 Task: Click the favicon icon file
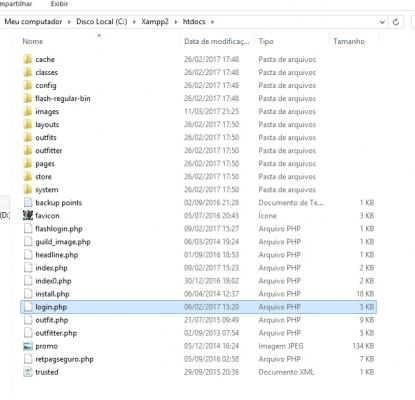28,215
